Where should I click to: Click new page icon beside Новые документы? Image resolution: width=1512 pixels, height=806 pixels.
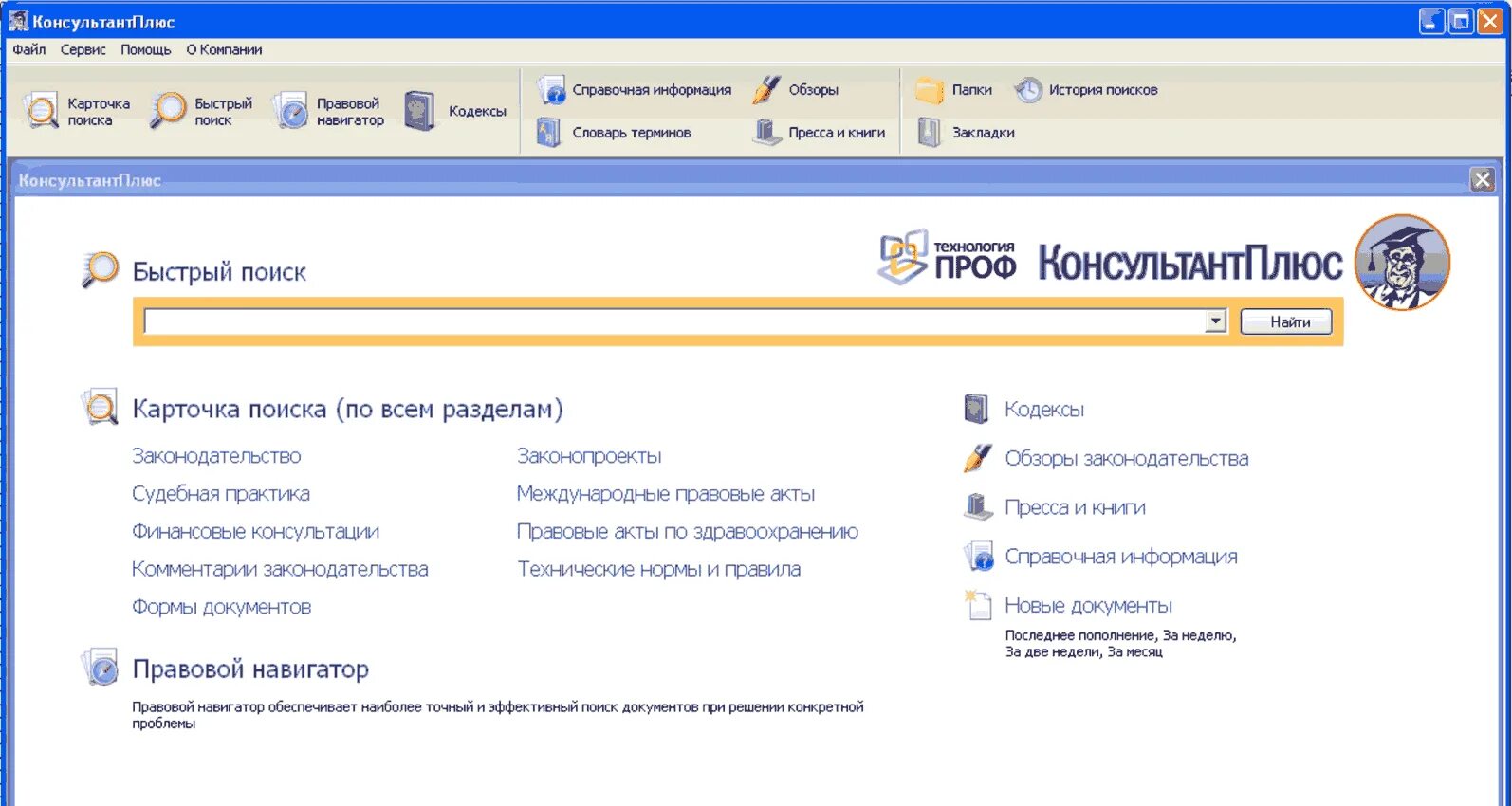(977, 604)
